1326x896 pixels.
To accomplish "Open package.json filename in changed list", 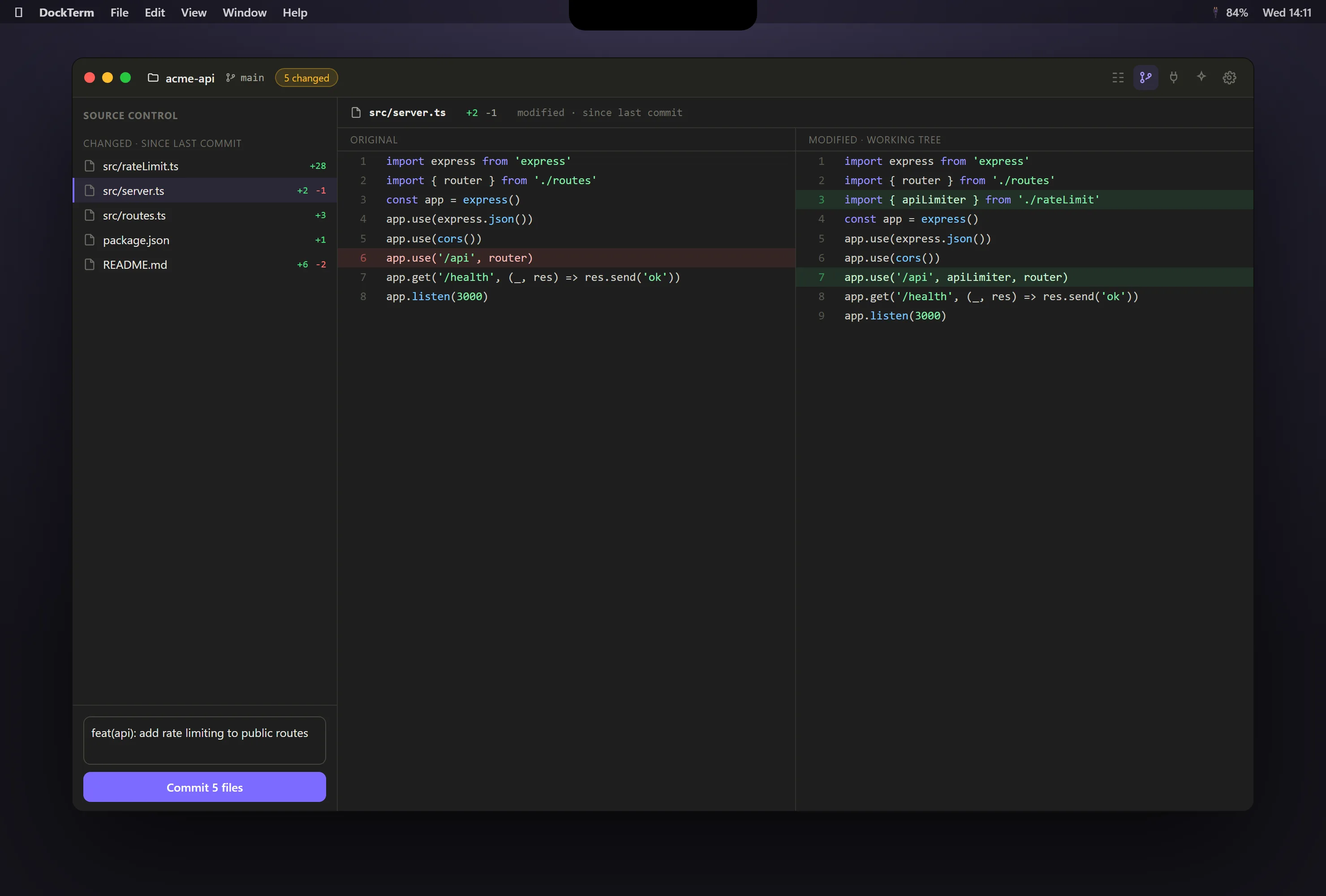I will coord(136,240).
